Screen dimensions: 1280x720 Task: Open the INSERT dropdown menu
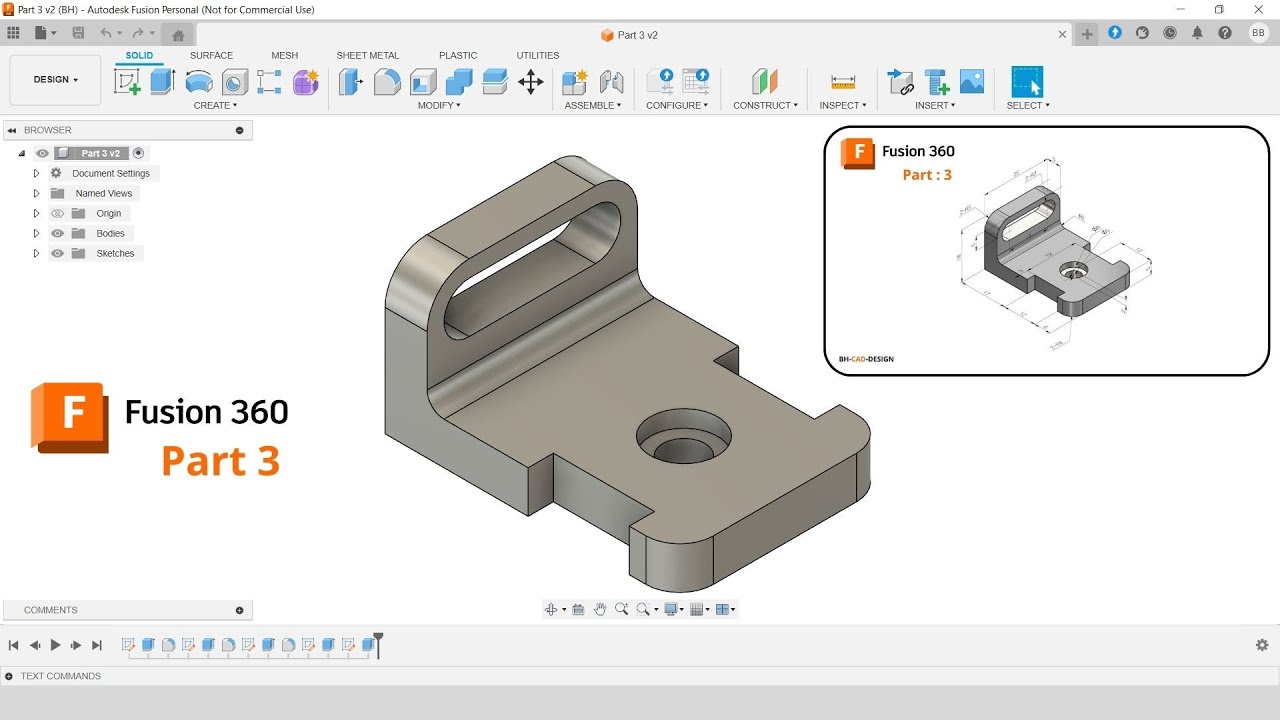[935, 105]
